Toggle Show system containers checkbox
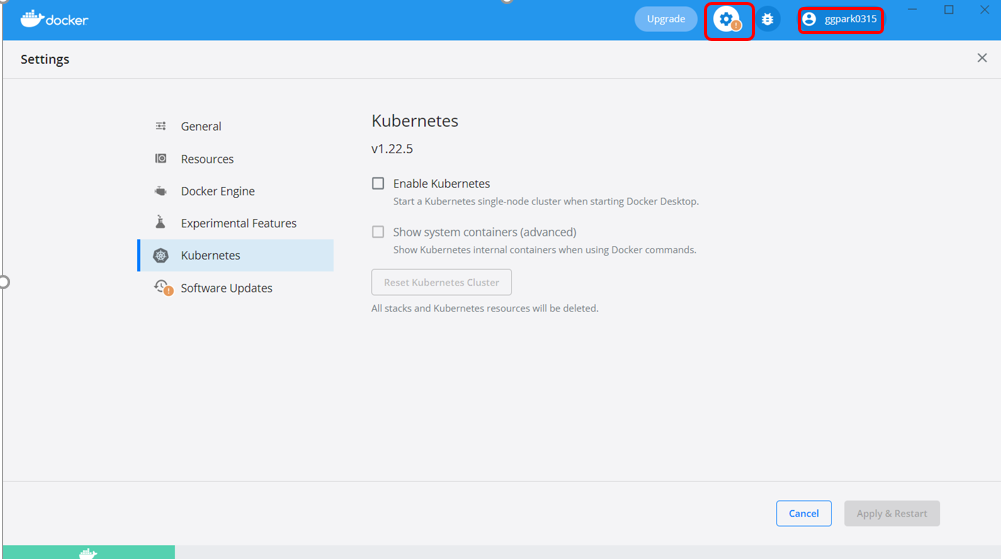Screen dimensions: 1001x559 click(378, 232)
